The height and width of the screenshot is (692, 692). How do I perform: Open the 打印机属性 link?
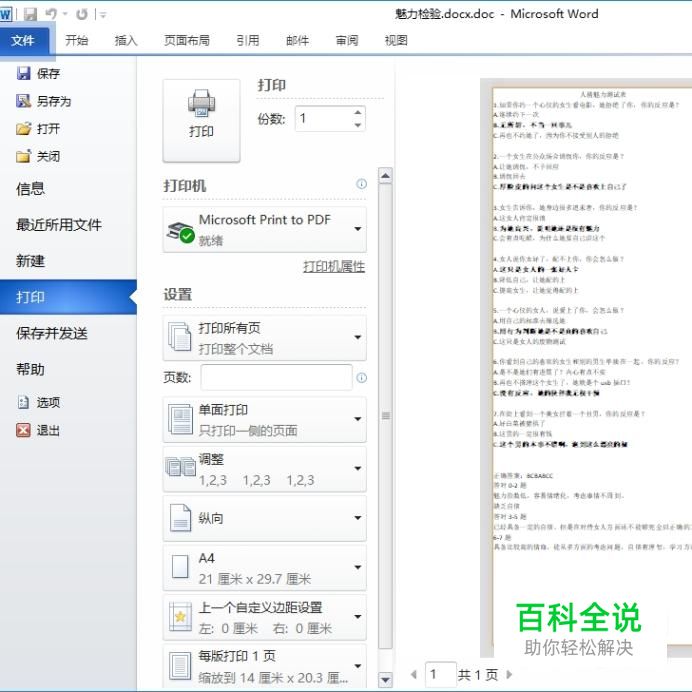(334, 267)
